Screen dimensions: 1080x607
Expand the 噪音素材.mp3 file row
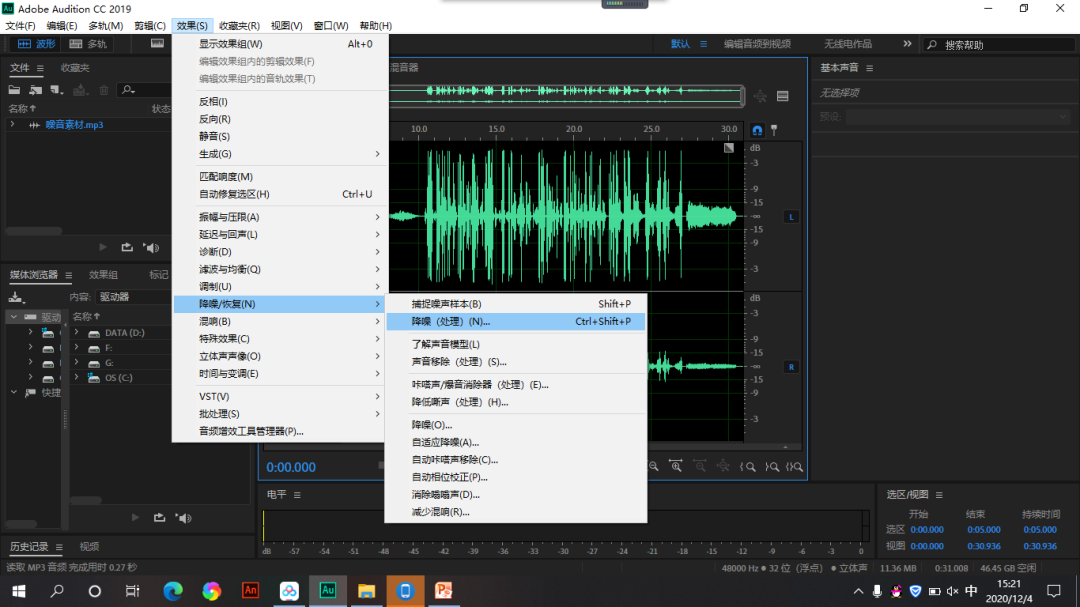click(x=12, y=125)
